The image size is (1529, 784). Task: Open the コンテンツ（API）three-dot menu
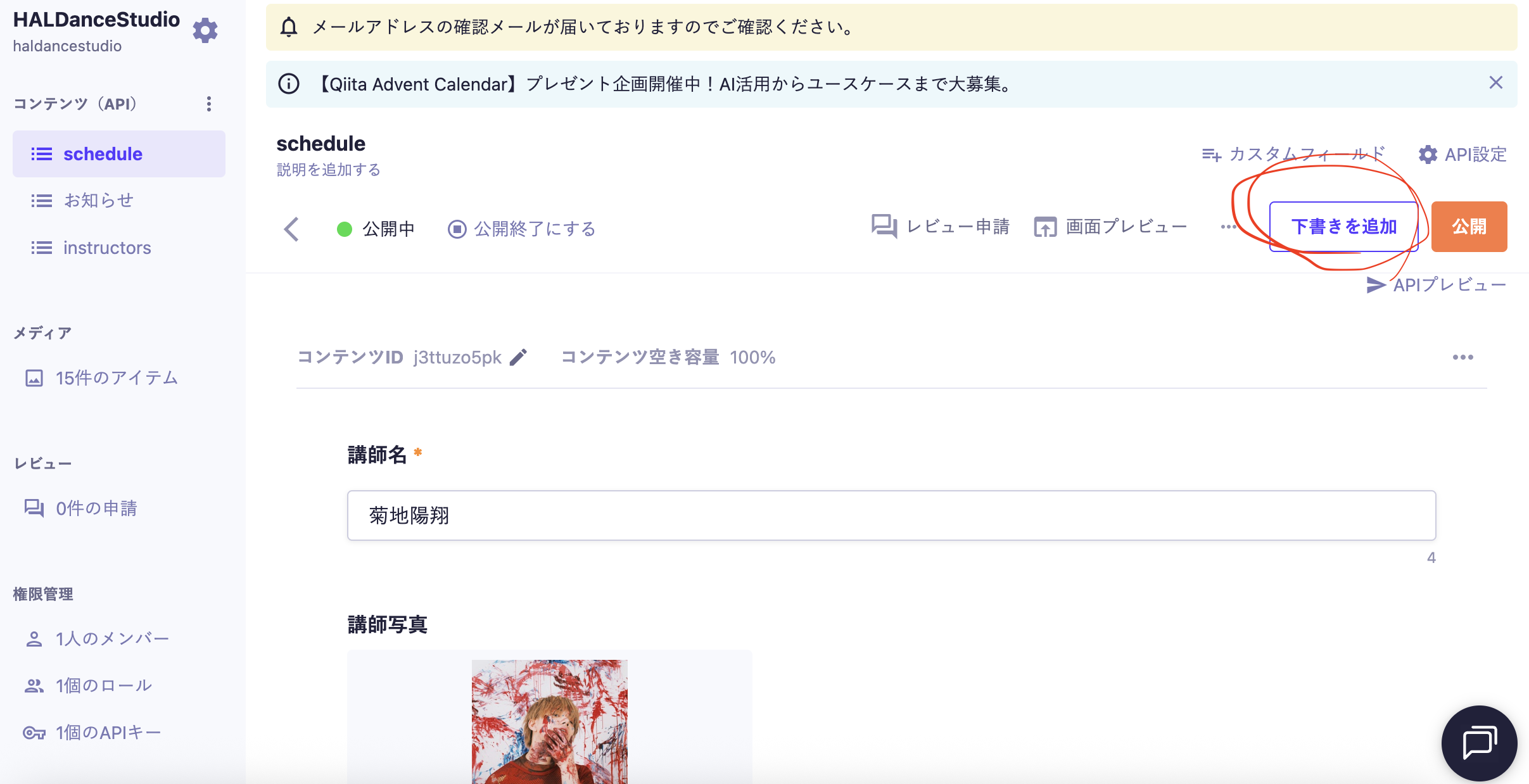coord(209,104)
